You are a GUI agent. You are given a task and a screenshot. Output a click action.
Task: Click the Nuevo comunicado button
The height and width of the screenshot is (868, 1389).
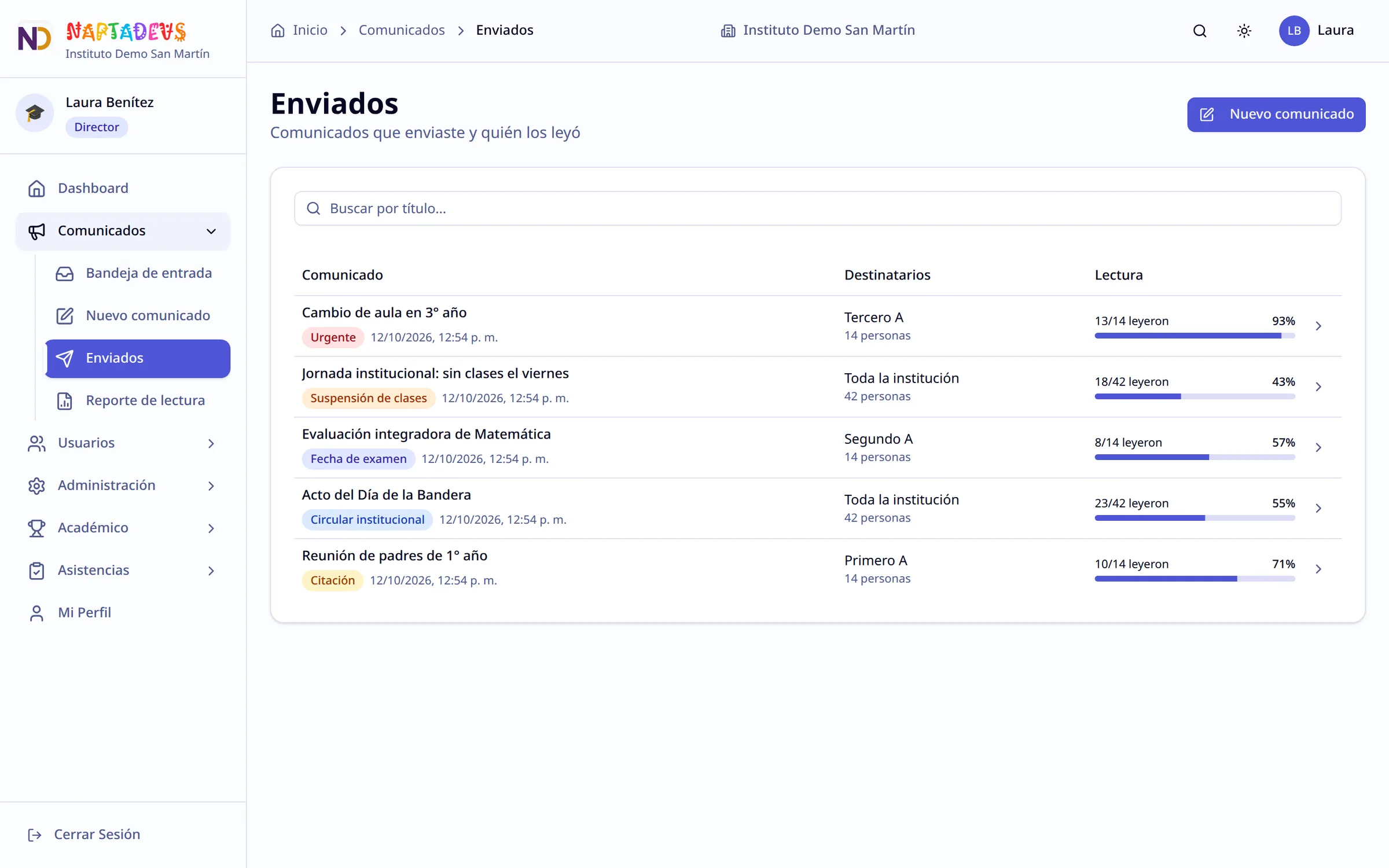(1276, 115)
